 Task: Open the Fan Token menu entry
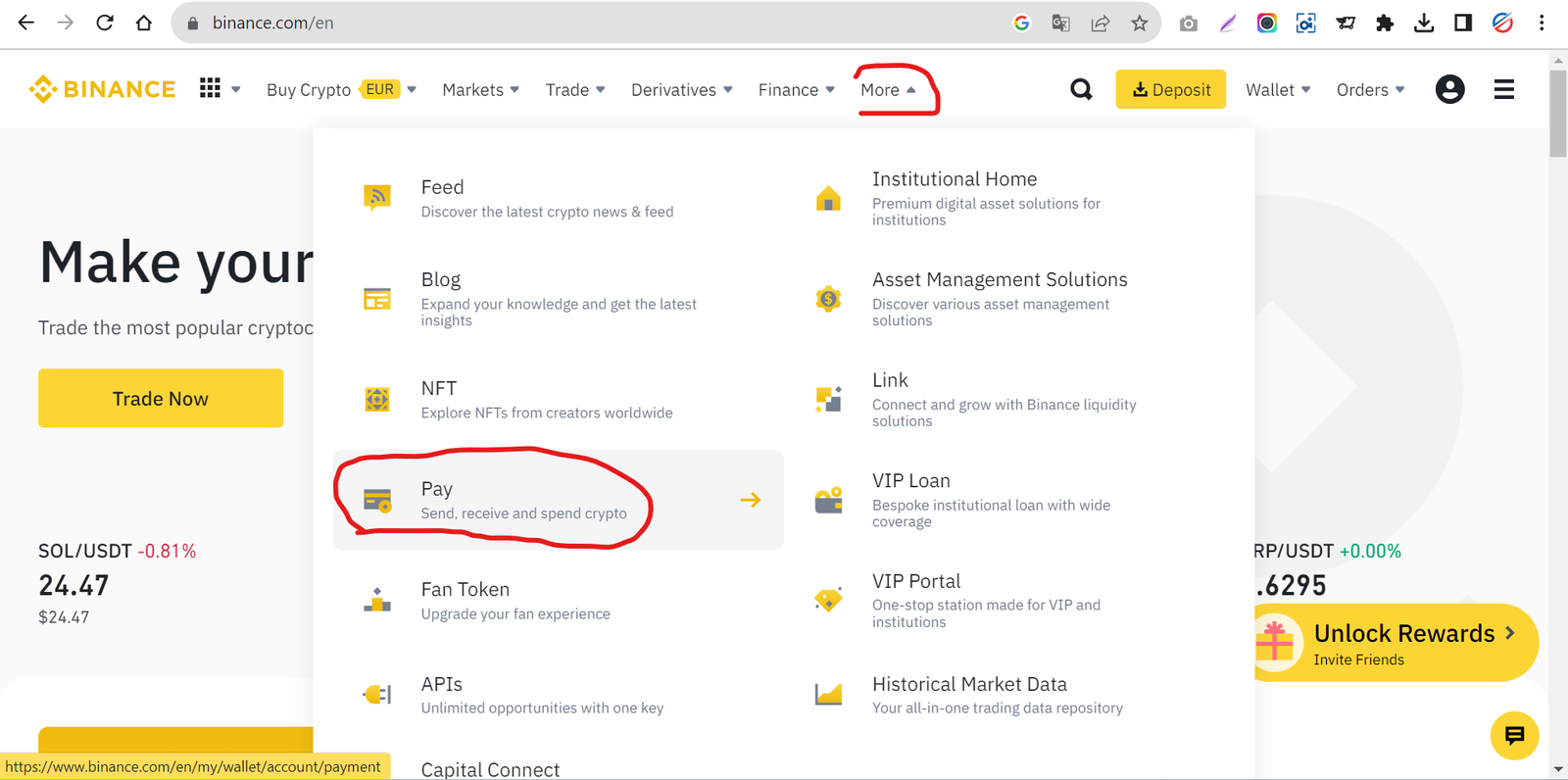[558, 600]
